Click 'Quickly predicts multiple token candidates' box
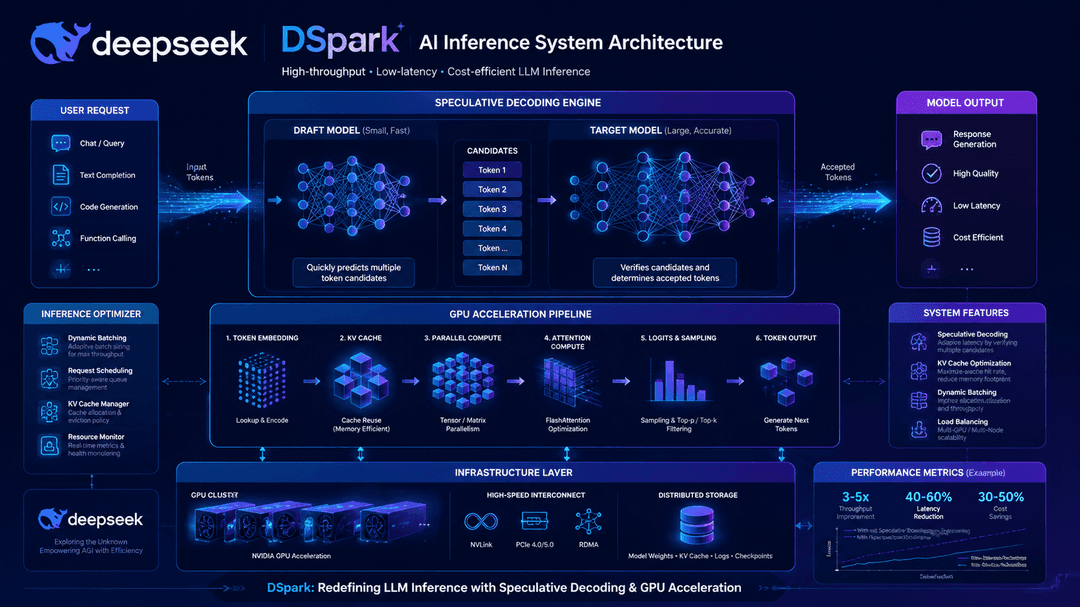This screenshot has width=1080, height=607. coord(353,273)
